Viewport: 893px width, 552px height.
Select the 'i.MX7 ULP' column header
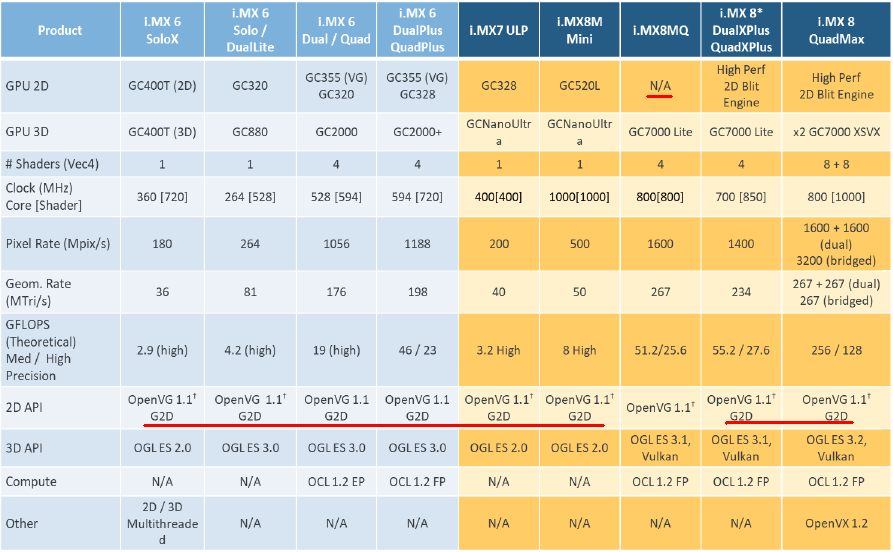tap(499, 30)
